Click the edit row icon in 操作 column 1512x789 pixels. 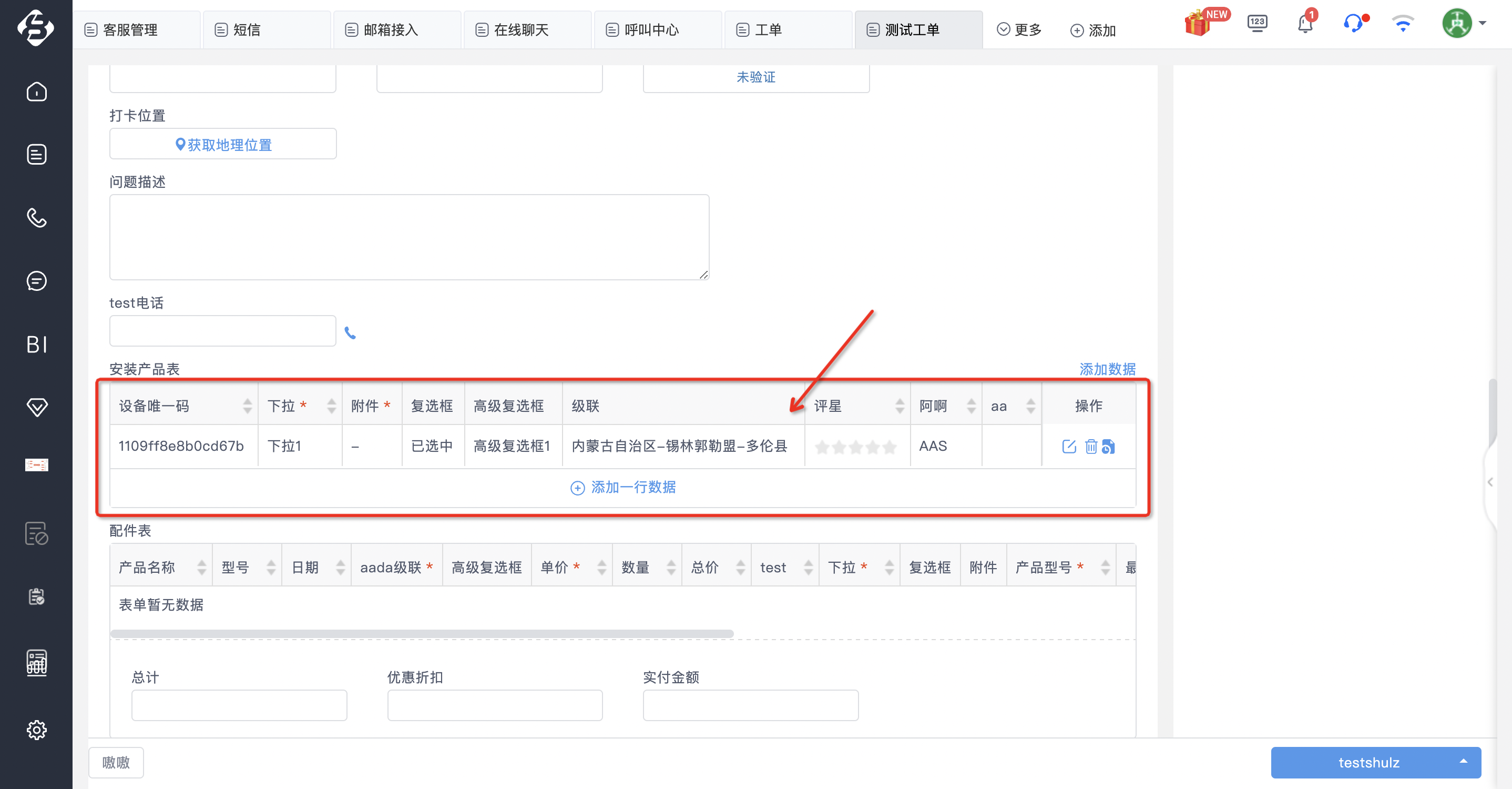pyautogui.click(x=1069, y=446)
